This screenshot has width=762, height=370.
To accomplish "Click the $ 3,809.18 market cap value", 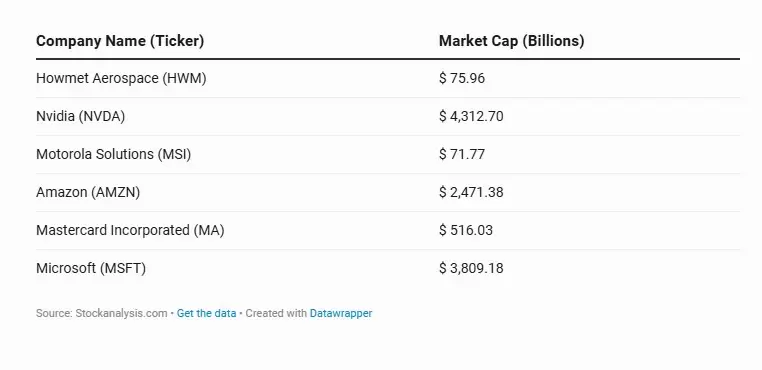I will pyautogui.click(x=471, y=268).
